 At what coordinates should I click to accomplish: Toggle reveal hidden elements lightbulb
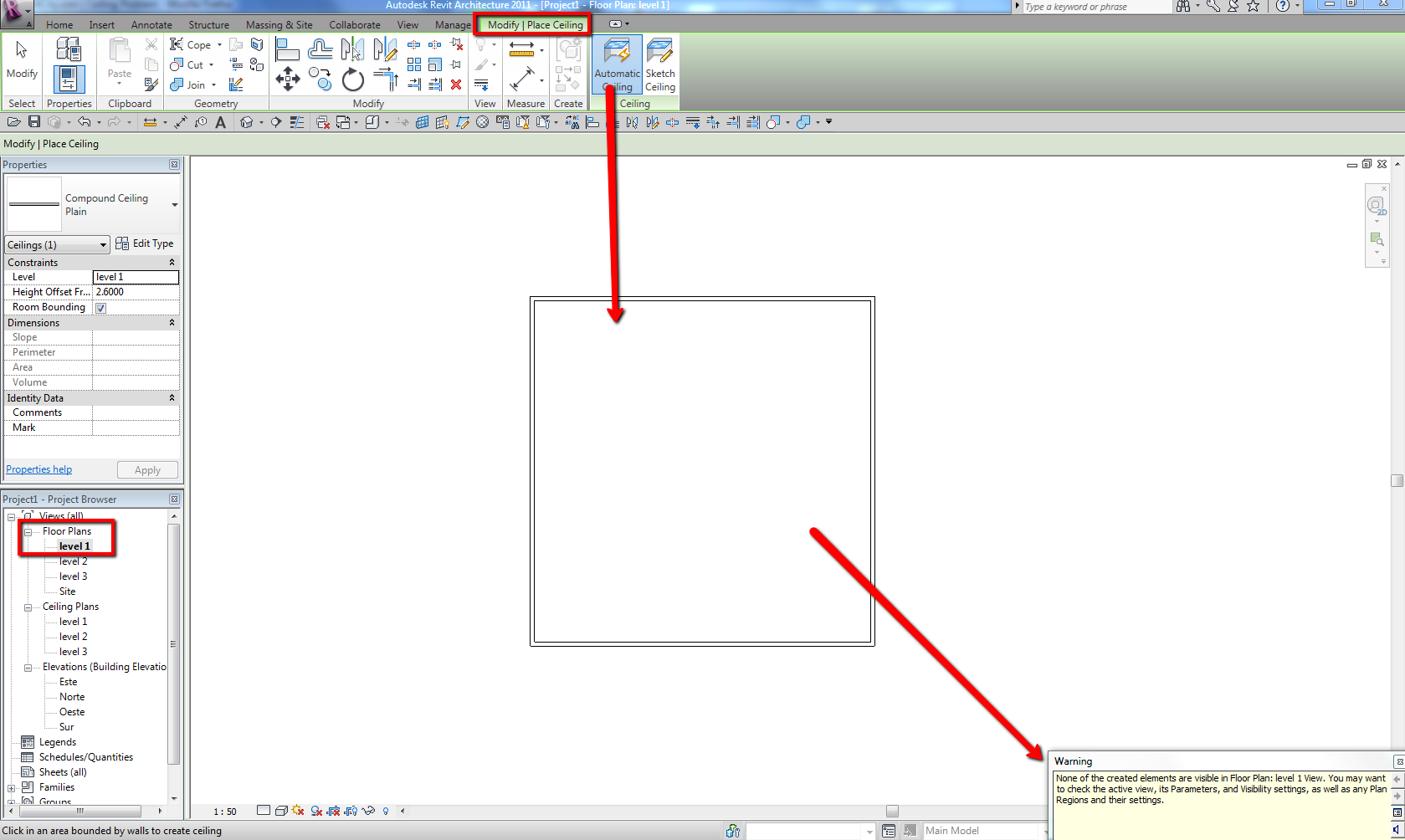click(x=386, y=811)
